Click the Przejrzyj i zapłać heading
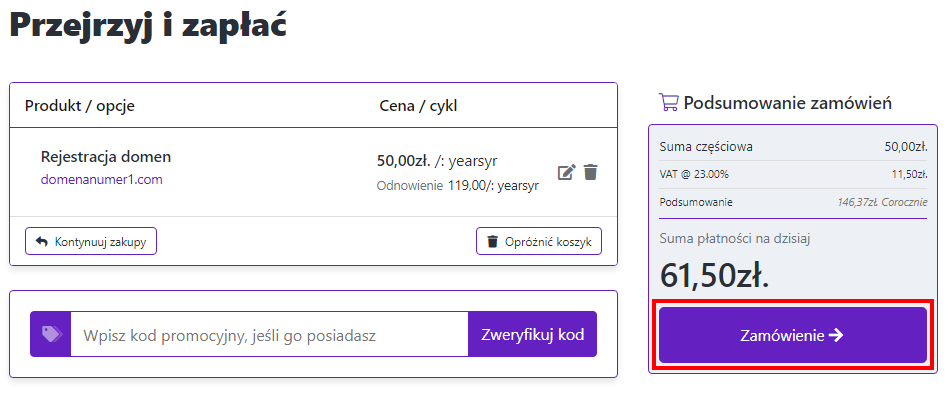Screen dimensions: 952x400 (x=148, y=25)
